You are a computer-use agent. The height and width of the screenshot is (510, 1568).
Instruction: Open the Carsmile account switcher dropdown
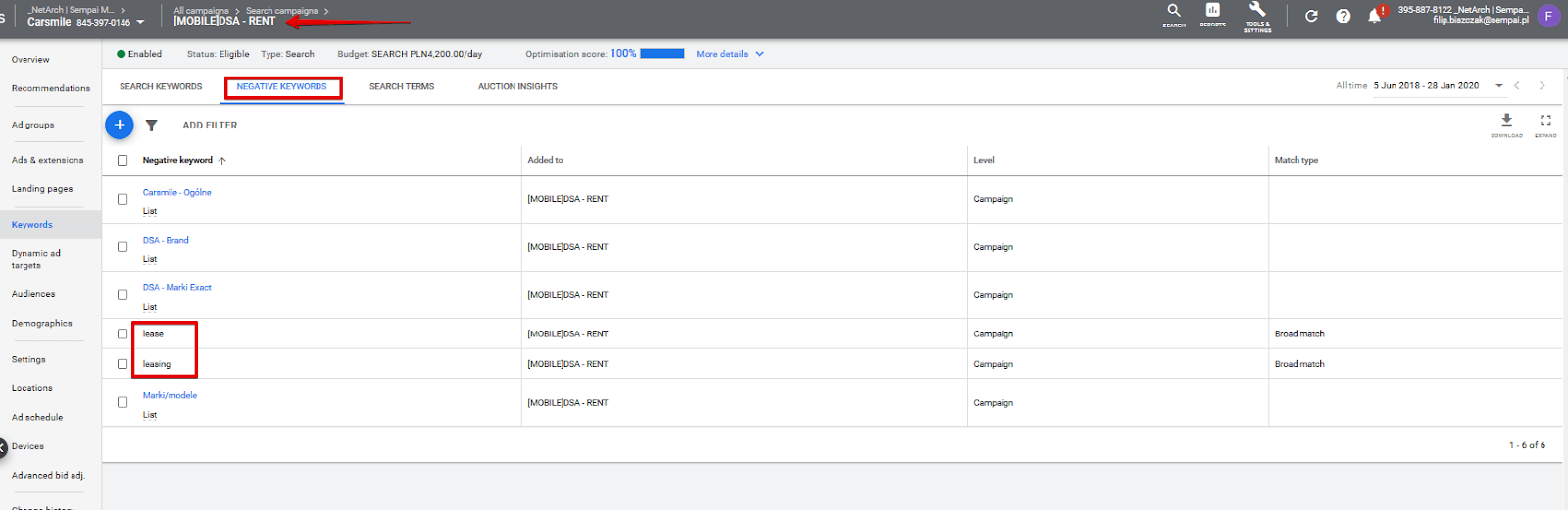(x=140, y=22)
